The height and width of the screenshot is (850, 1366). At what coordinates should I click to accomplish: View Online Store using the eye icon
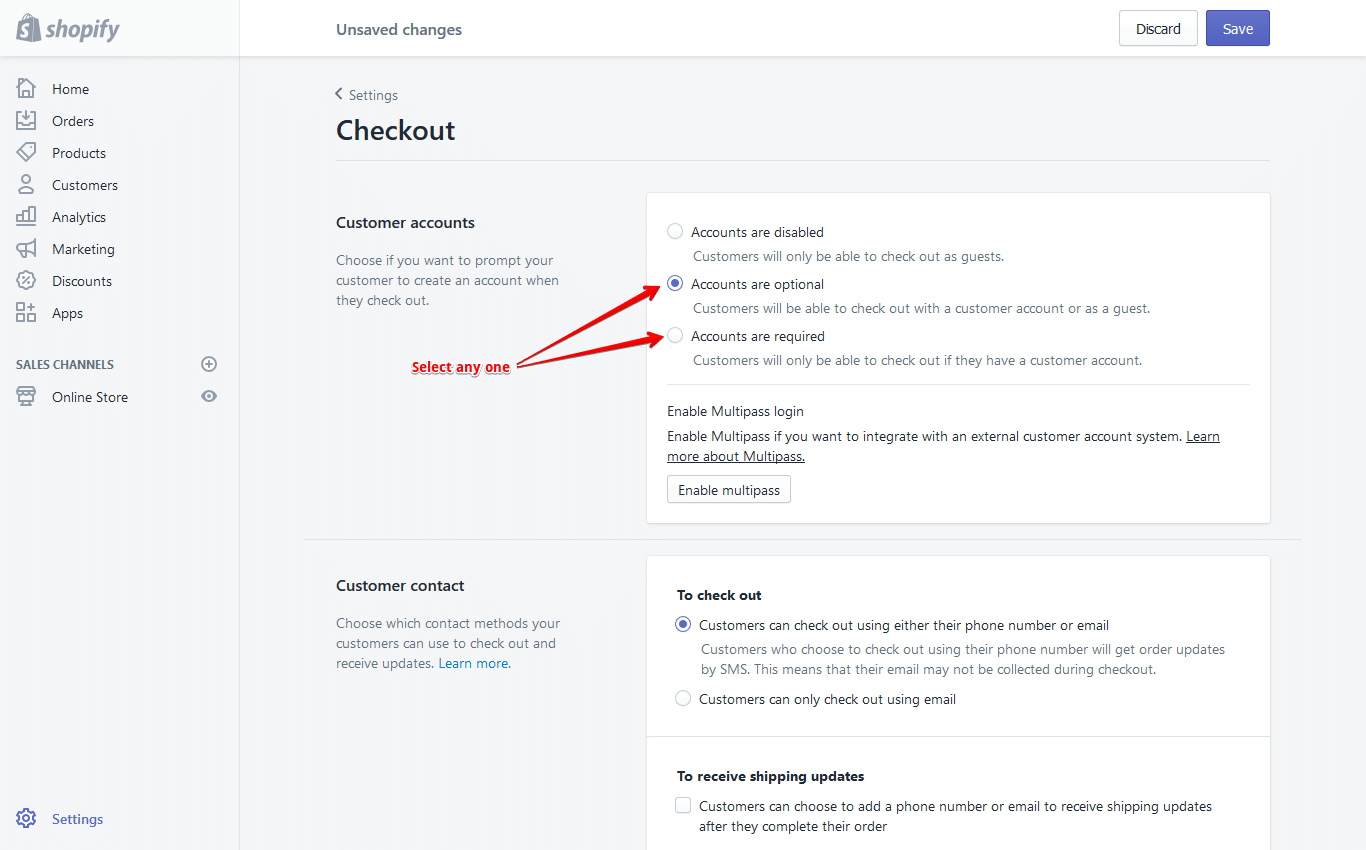click(209, 396)
